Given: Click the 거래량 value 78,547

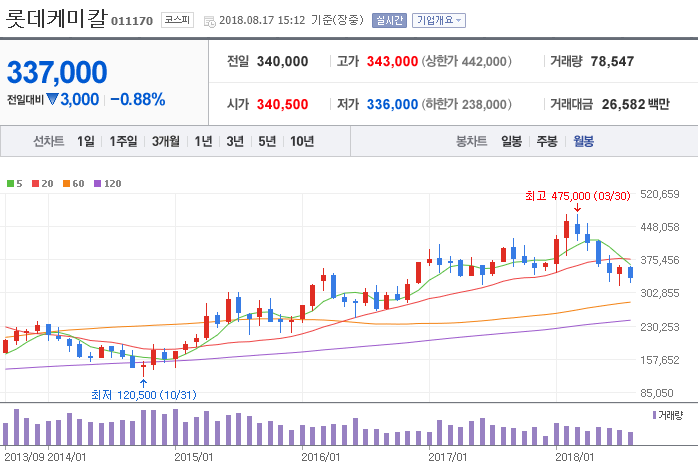Looking at the screenshot, I should click(612, 61).
